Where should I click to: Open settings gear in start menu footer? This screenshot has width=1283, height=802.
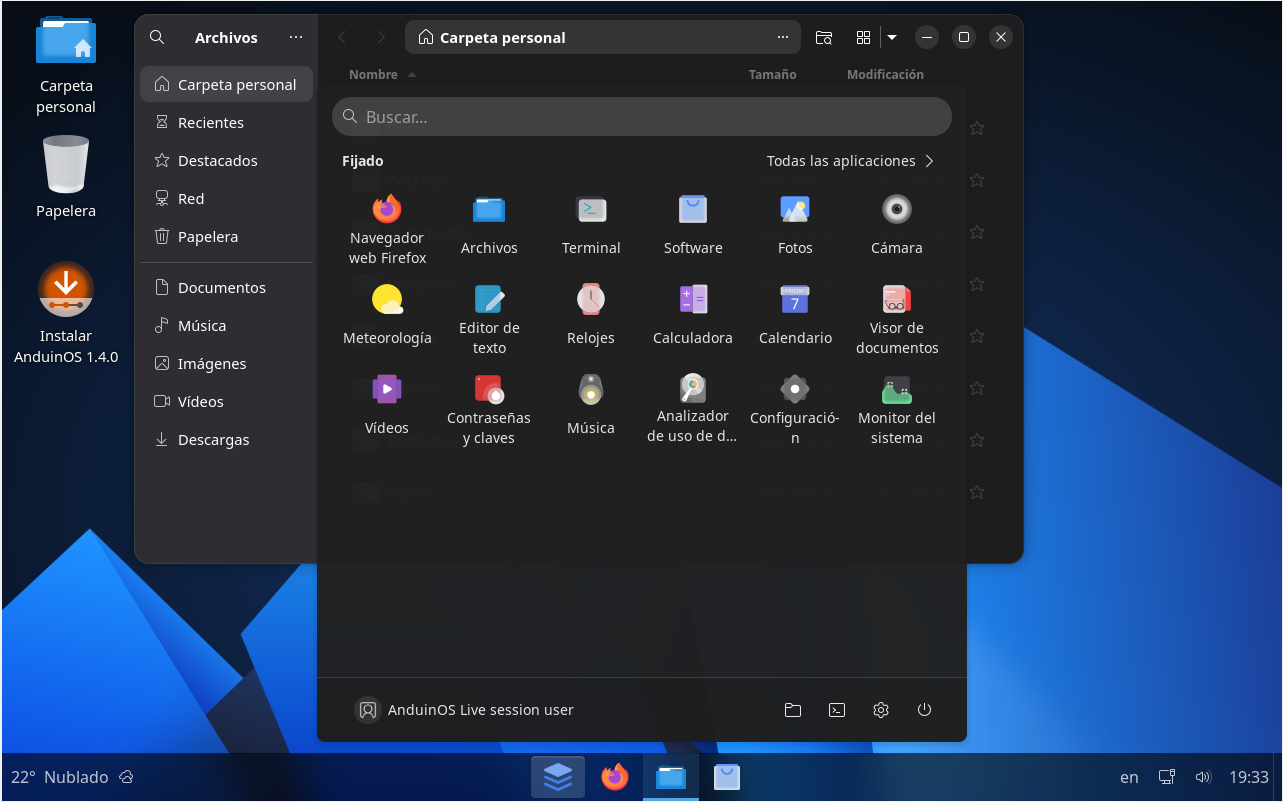click(880, 710)
